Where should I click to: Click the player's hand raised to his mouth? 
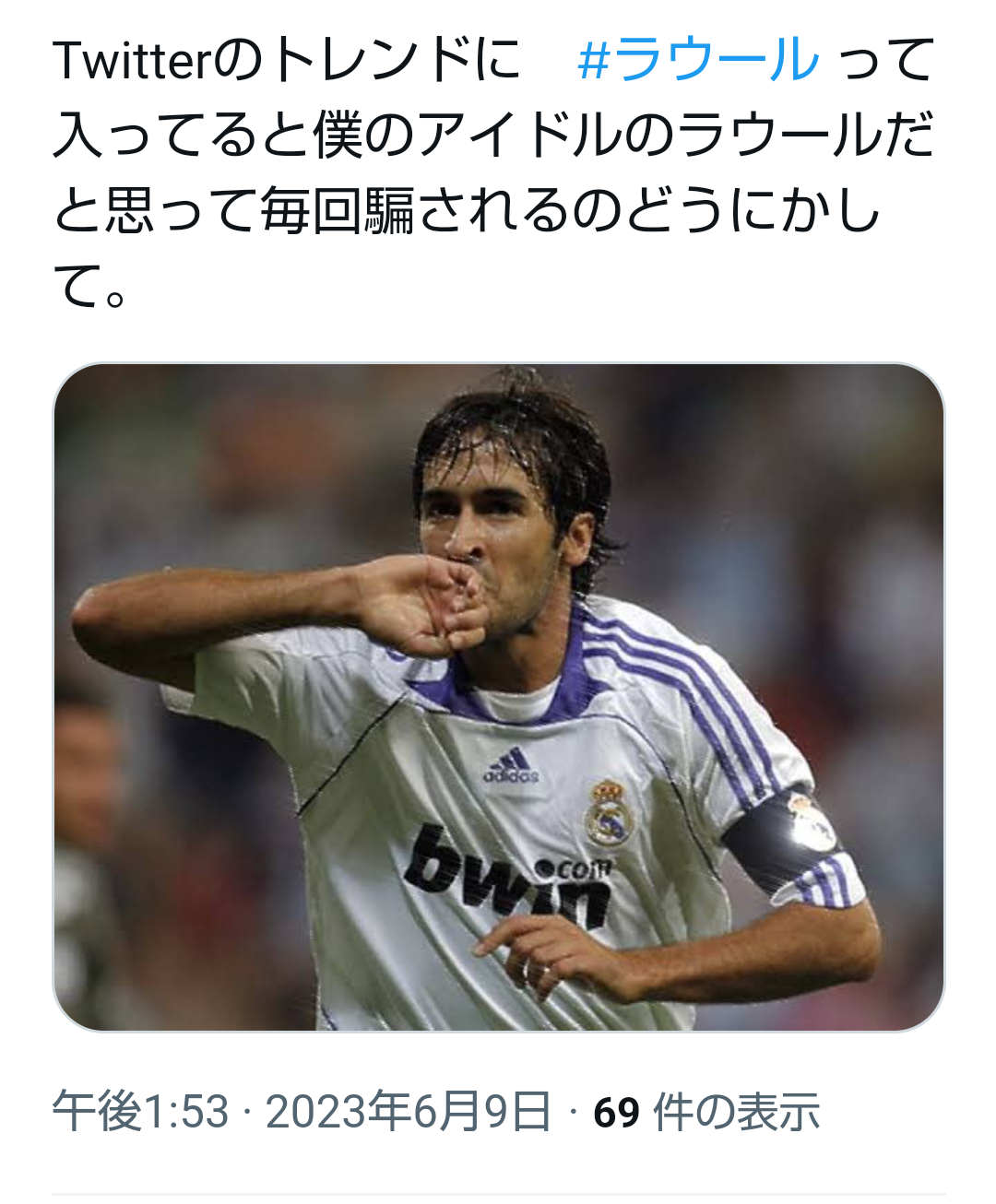(x=426, y=604)
